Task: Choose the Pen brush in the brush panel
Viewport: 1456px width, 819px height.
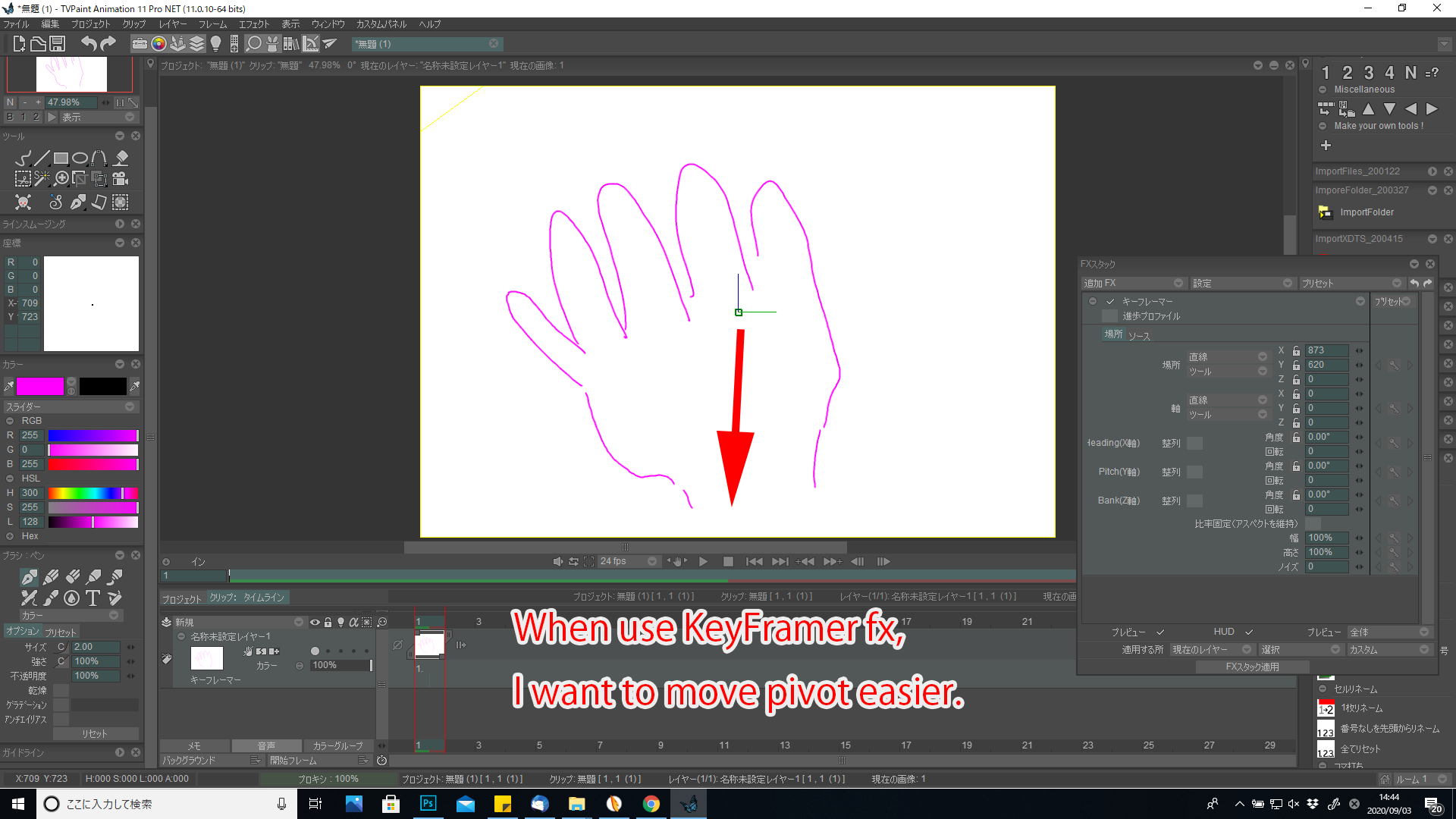Action: pyautogui.click(x=29, y=577)
